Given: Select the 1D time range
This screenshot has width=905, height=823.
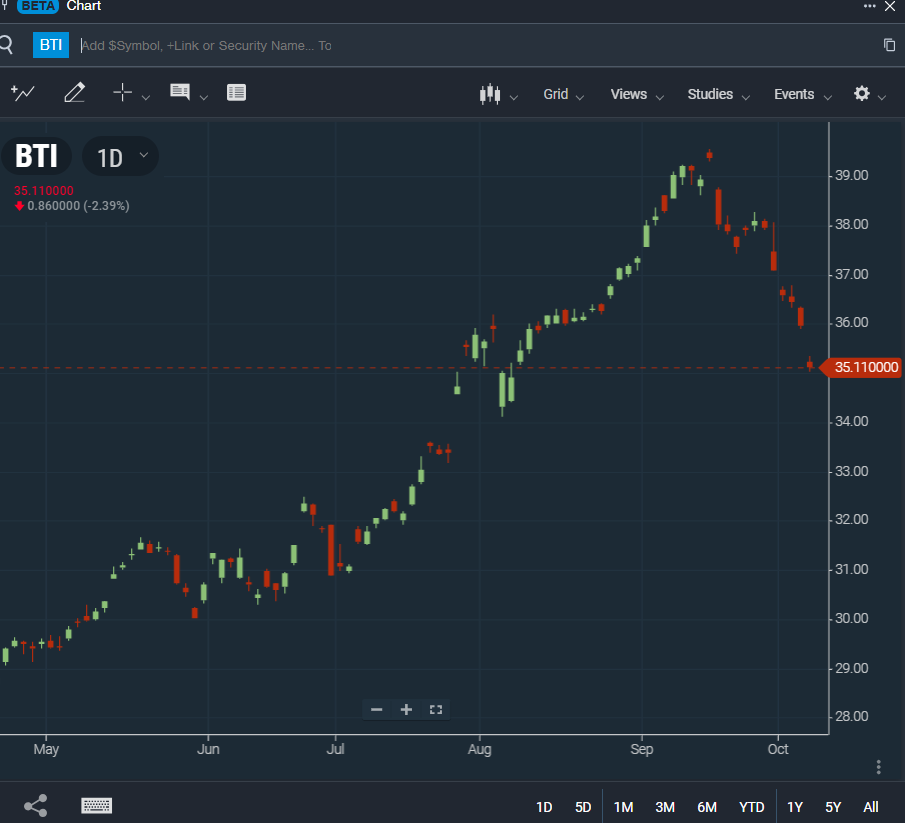Looking at the screenshot, I should click(x=544, y=807).
